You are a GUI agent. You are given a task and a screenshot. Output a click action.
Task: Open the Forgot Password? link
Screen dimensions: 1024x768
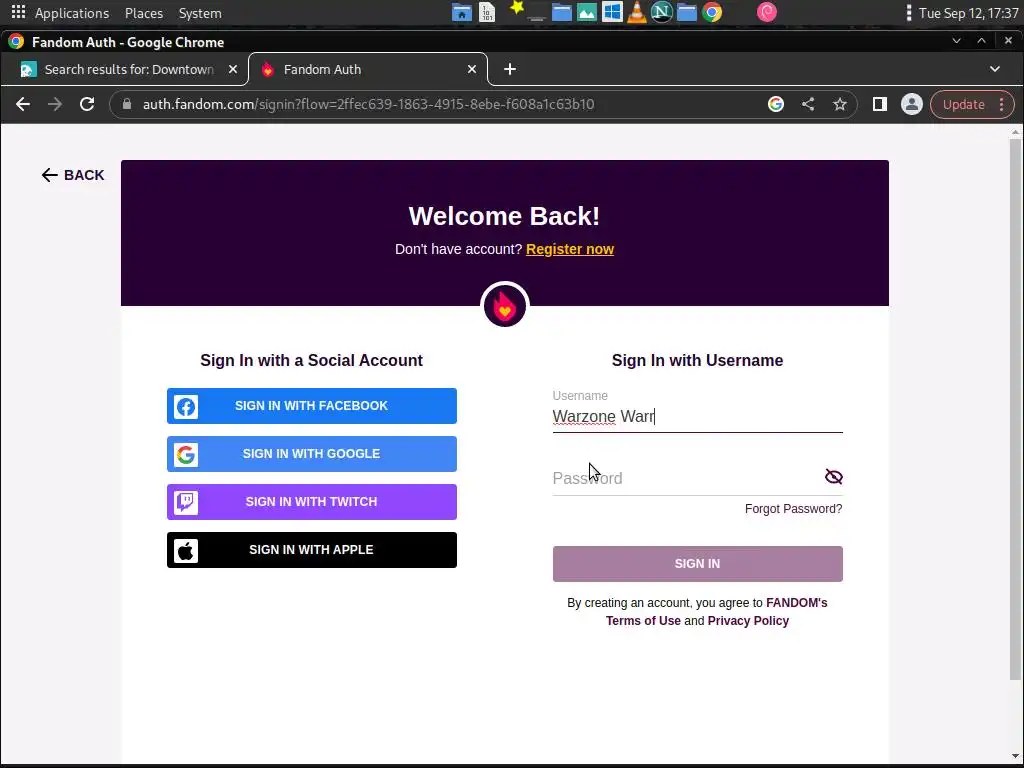pos(793,509)
